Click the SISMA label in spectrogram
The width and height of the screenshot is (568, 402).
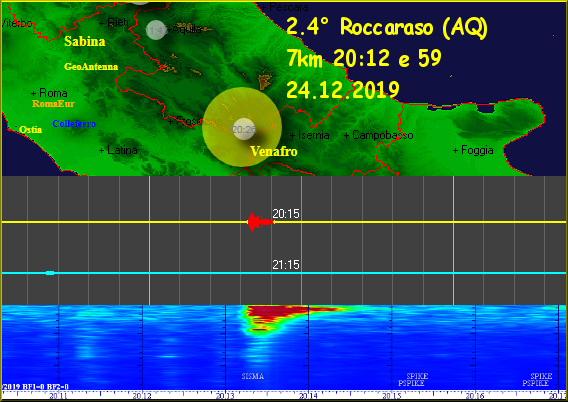(252, 376)
